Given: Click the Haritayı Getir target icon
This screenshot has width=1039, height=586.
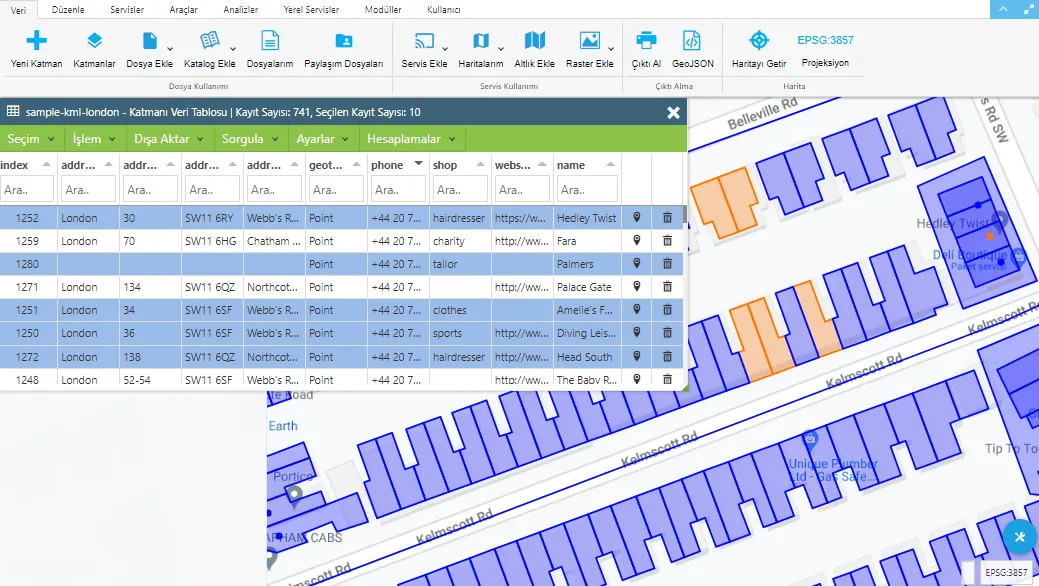Looking at the screenshot, I should [759, 40].
